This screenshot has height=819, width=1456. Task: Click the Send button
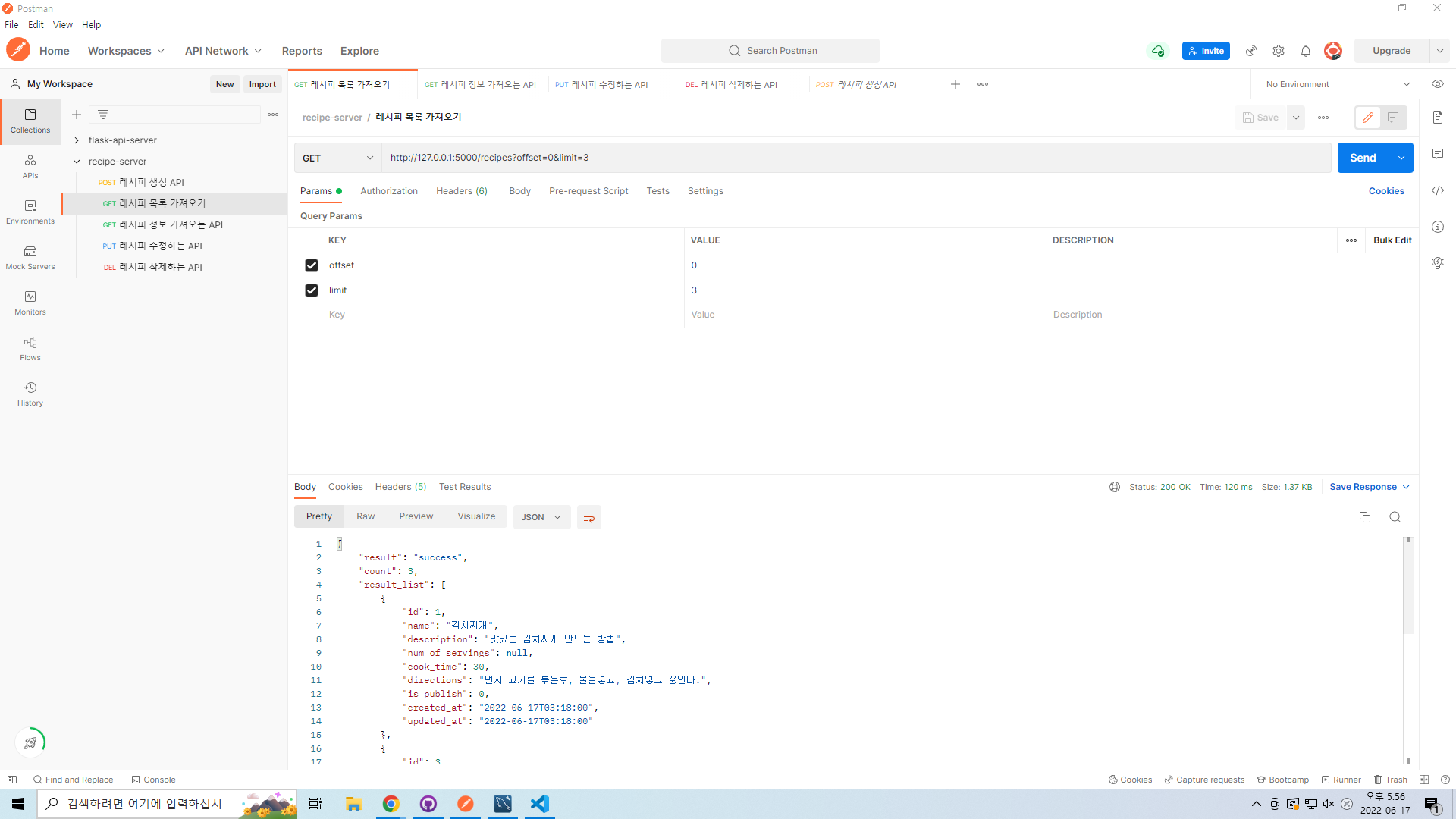1362,158
